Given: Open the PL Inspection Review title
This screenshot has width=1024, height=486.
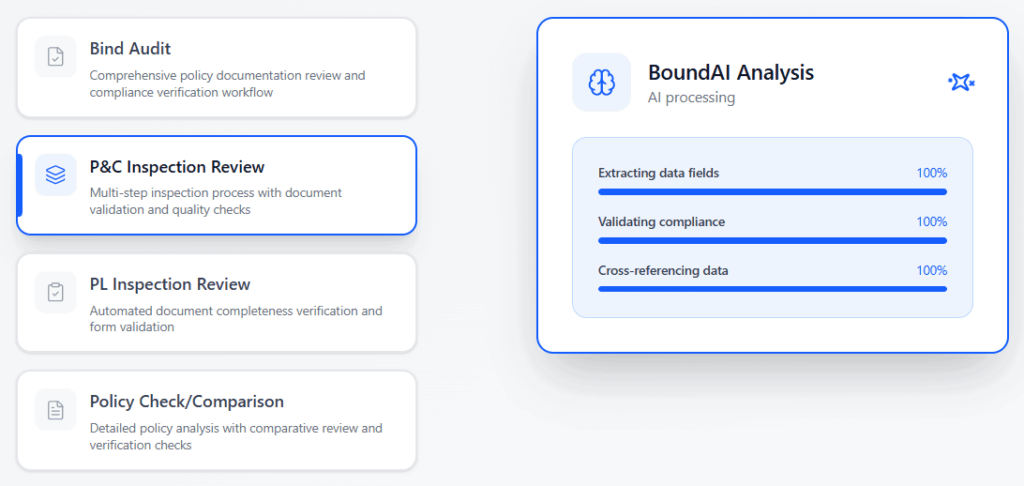Looking at the screenshot, I should click(170, 284).
